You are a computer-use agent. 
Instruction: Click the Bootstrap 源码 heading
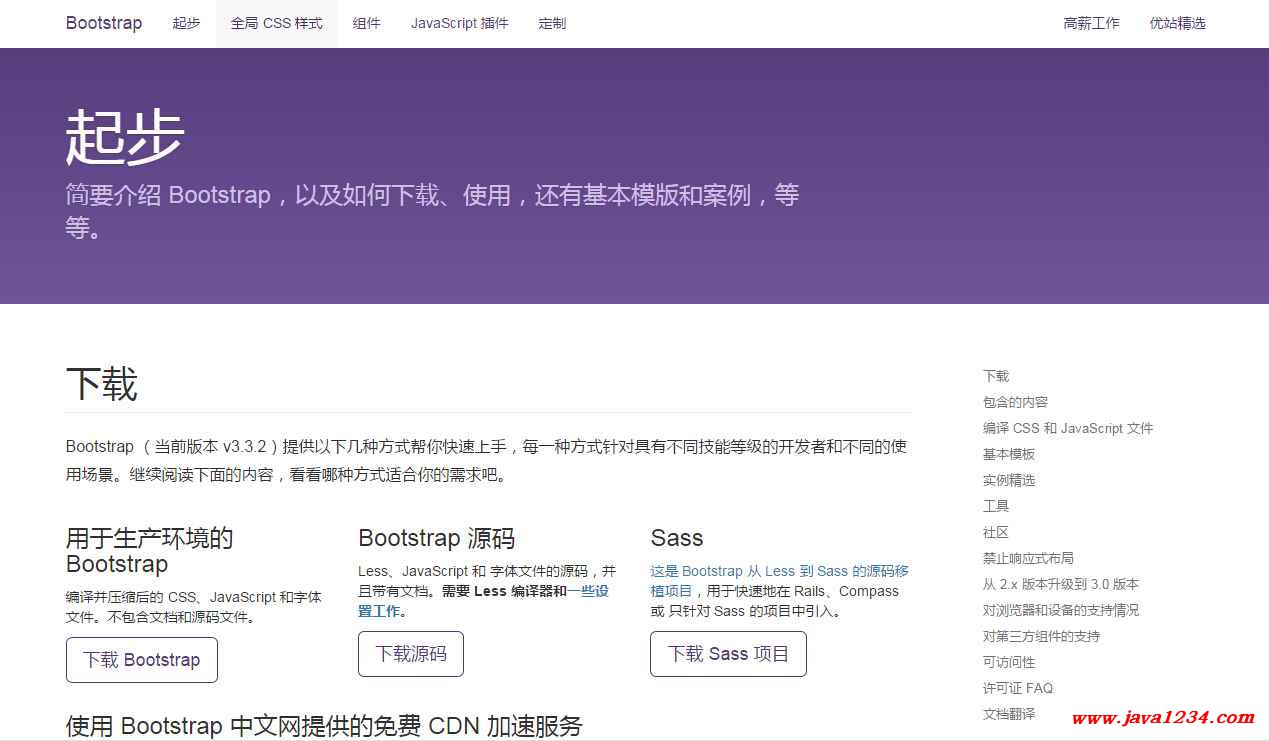[x=437, y=538]
